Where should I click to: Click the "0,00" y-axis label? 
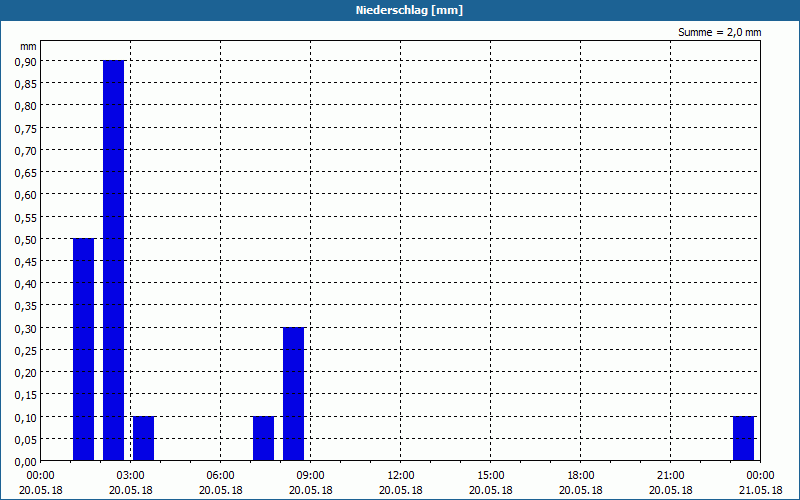pyautogui.click(x=26, y=462)
